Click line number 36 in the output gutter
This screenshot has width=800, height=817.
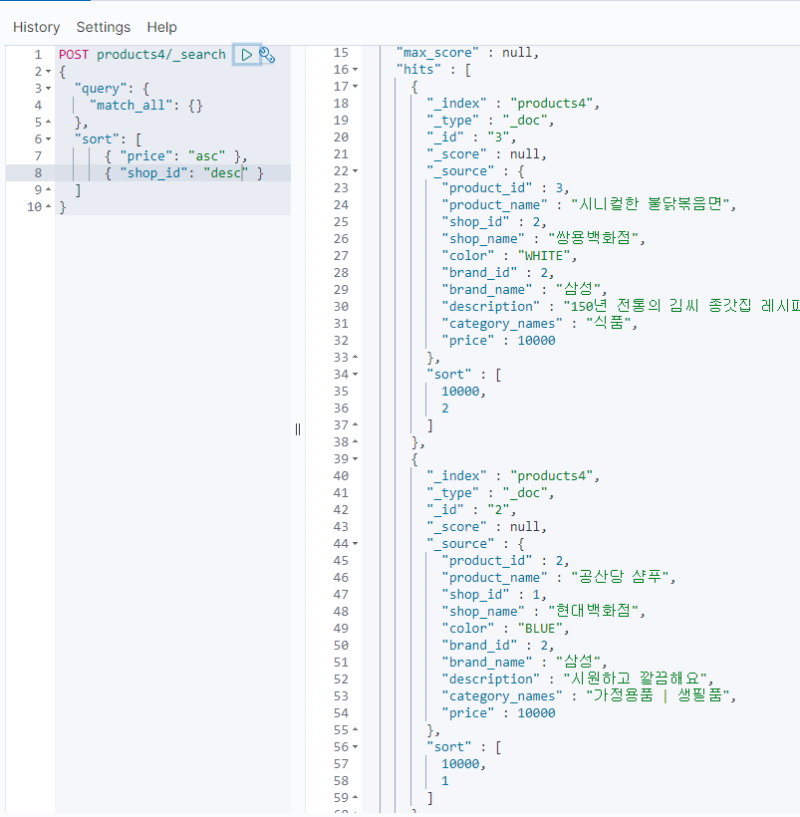click(x=341, y=408)
